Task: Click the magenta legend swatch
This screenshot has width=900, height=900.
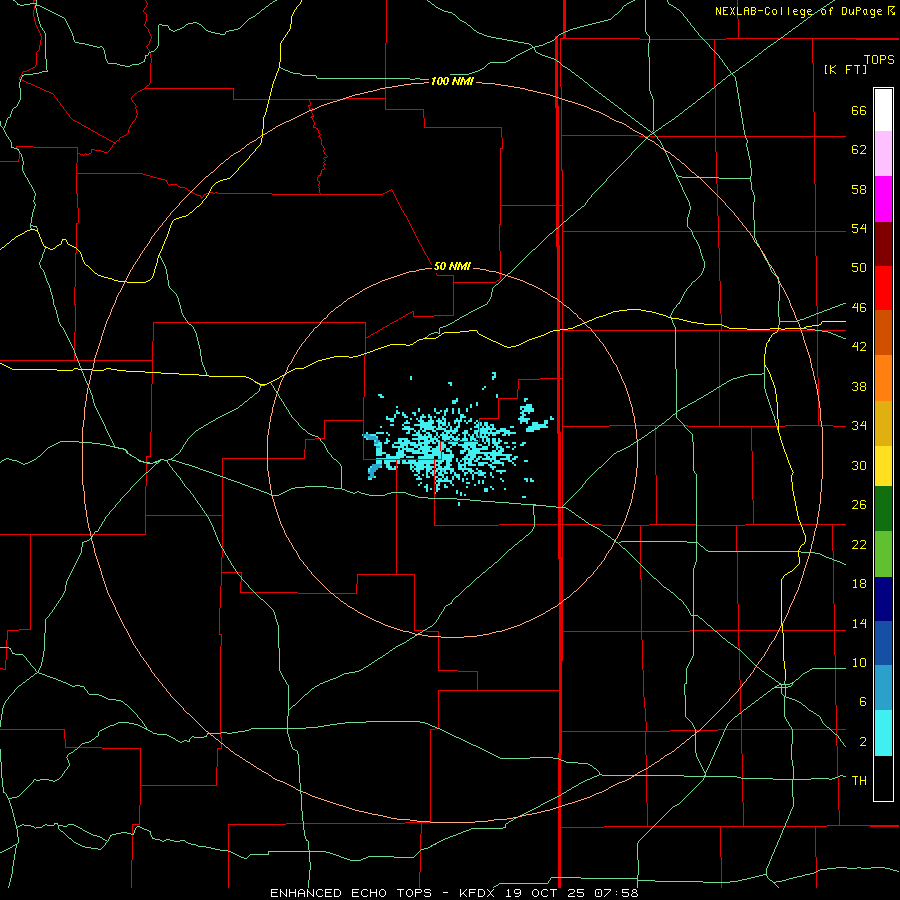Action: [883, 199]
